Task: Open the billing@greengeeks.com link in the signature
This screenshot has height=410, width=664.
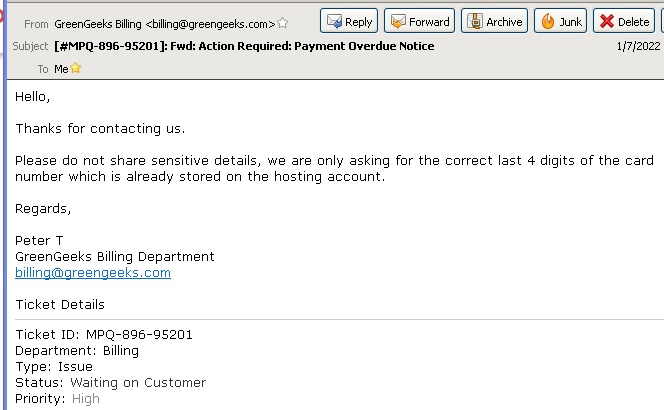Action: point(93,272)
